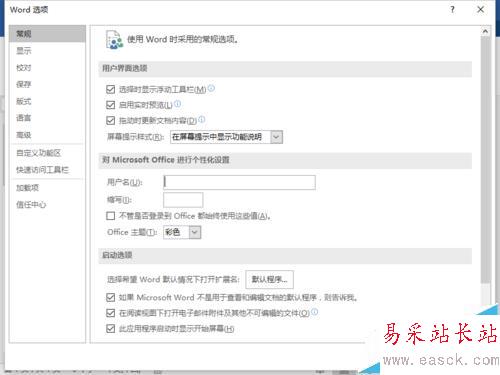Click the 缩写 initials field
This screenshot has width=500, height=375.
(183, 200)
